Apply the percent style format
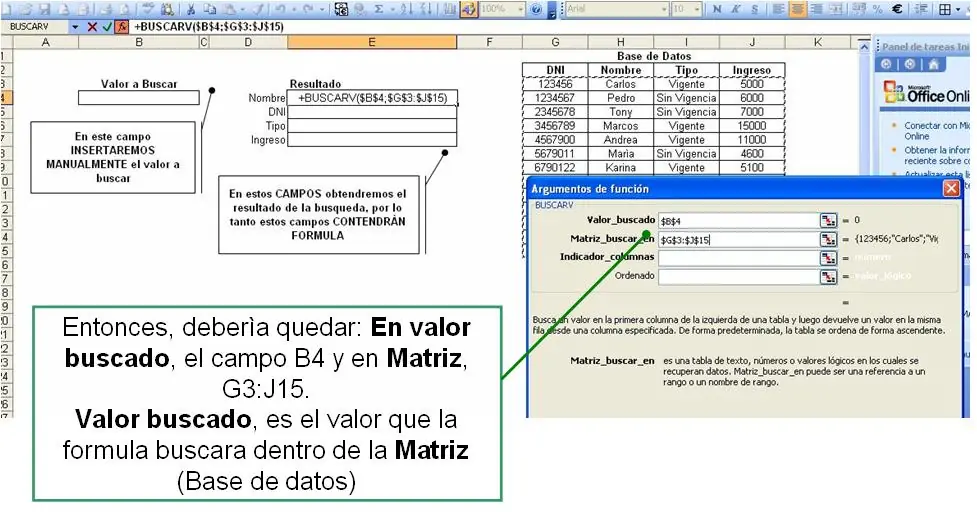This screenshot has width=977, height=514. 877,9
